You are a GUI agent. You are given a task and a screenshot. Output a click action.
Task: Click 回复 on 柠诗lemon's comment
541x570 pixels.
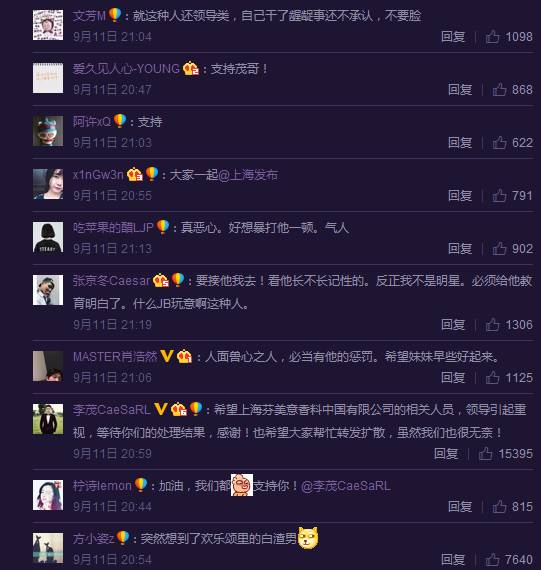tap(460, 506)
